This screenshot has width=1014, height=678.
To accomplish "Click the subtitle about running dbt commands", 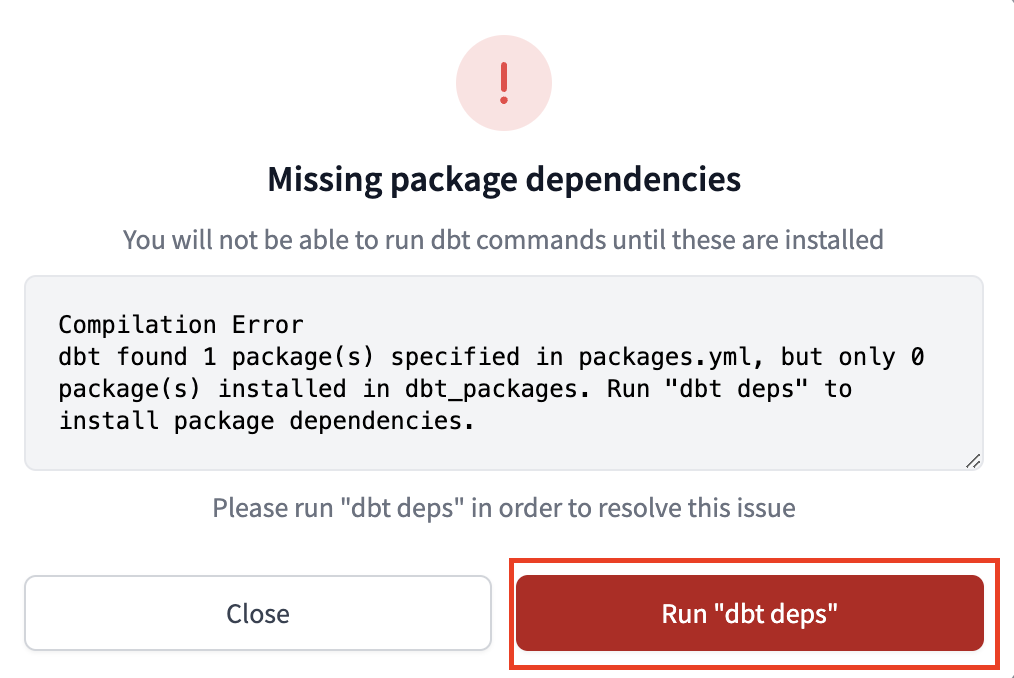I will tap(503, 240).
